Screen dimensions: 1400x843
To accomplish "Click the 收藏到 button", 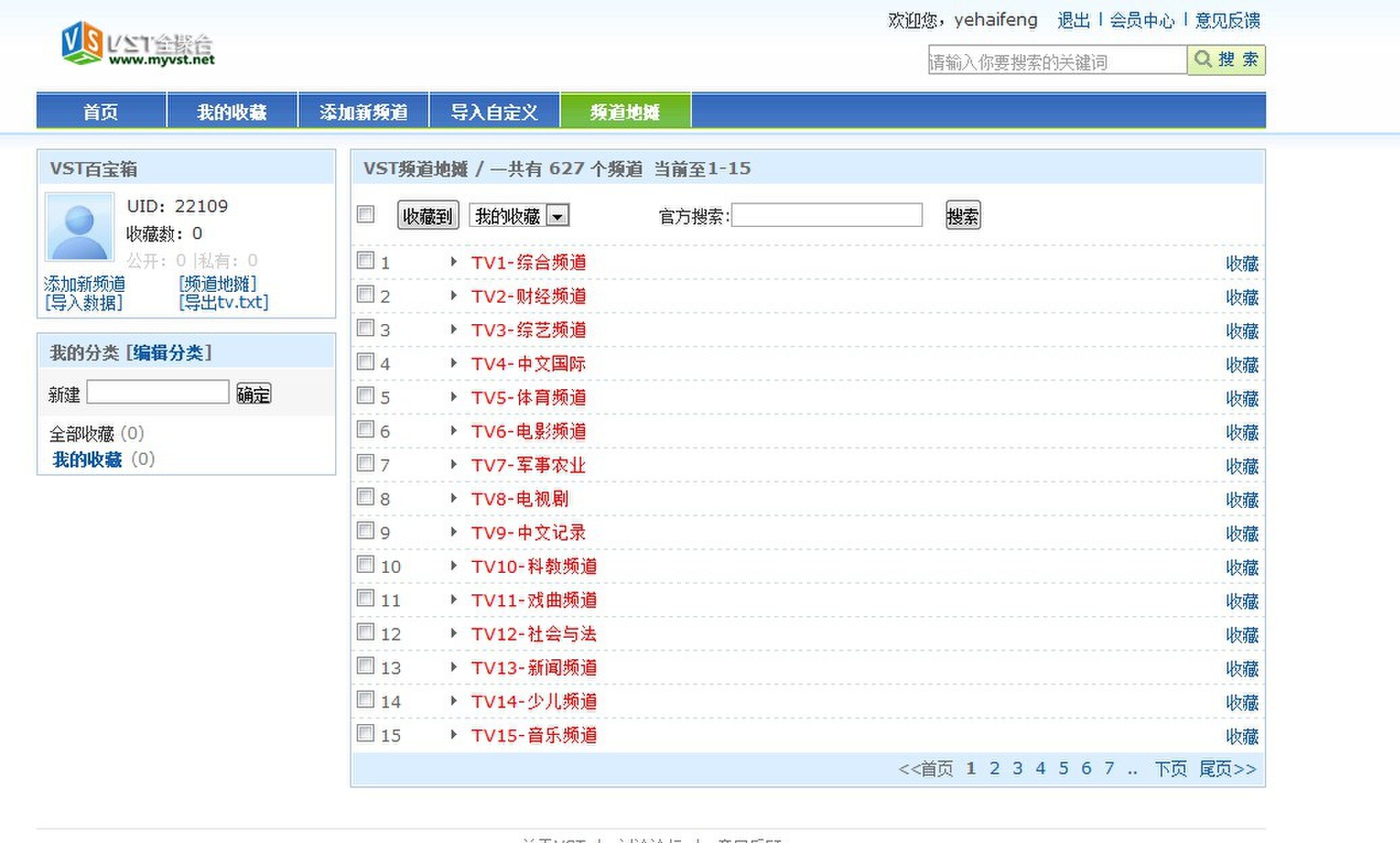I will coord(428,215).
